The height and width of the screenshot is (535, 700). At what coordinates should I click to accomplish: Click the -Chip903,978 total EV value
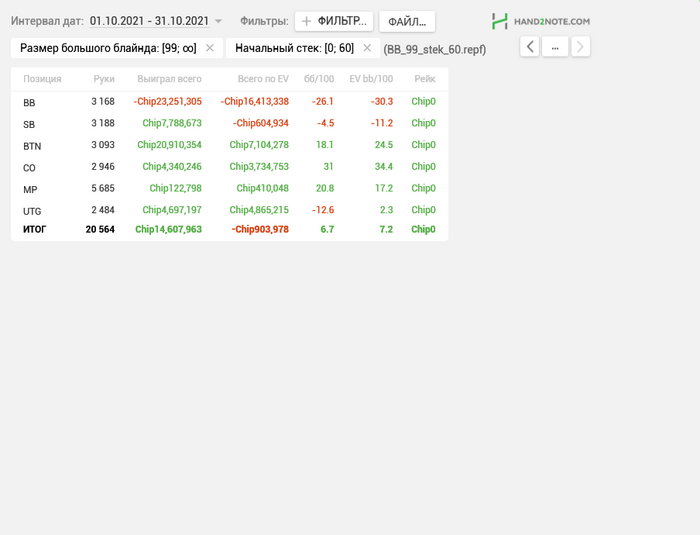tap(260, 230)
